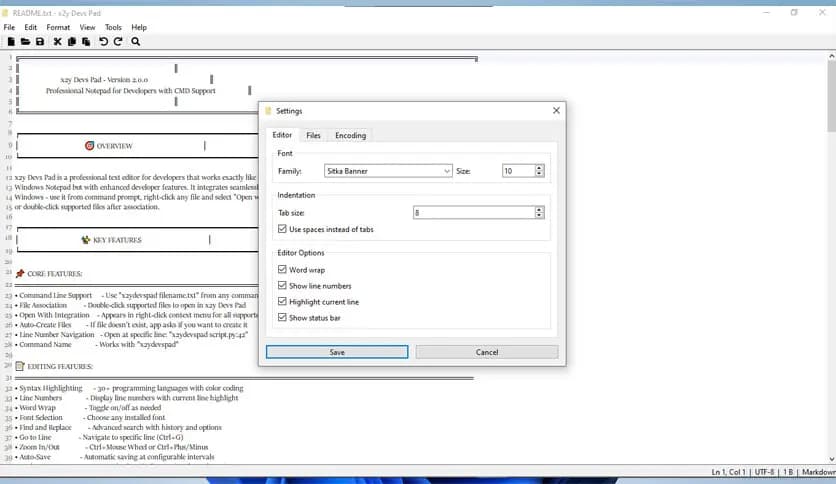
Task: Click the EDITING FEATURES heading text
Action: 60,367
